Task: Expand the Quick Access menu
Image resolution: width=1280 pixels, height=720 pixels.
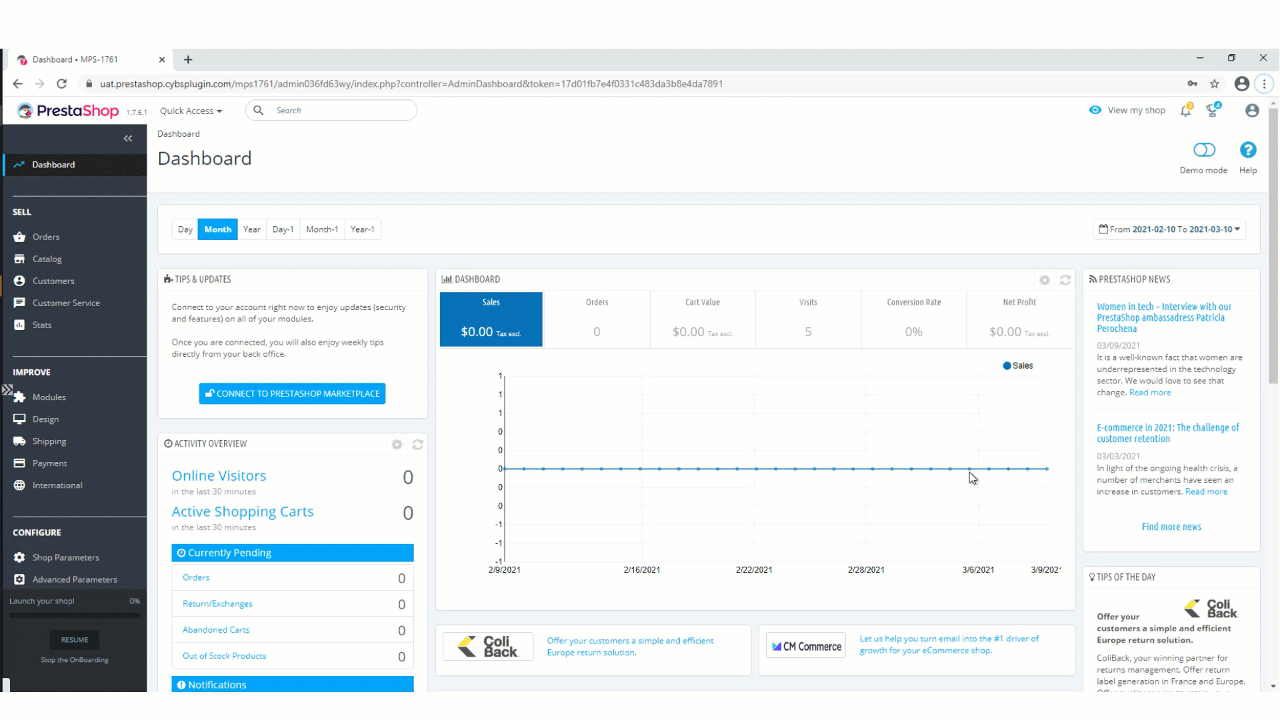Action: 191,111
